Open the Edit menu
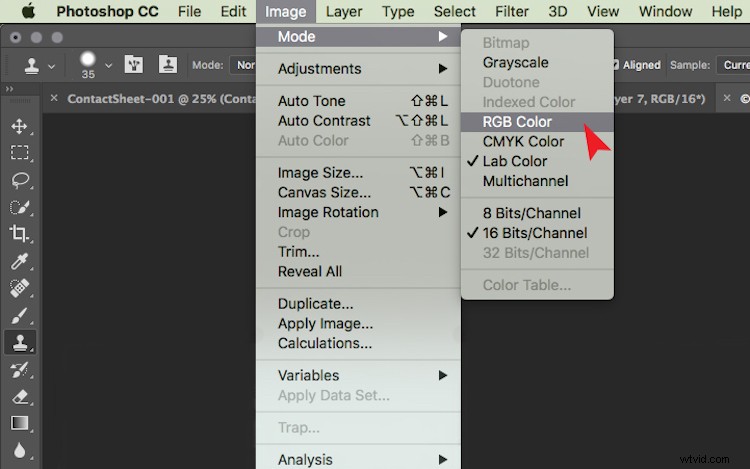750x469 pixels. click(233, 11)
